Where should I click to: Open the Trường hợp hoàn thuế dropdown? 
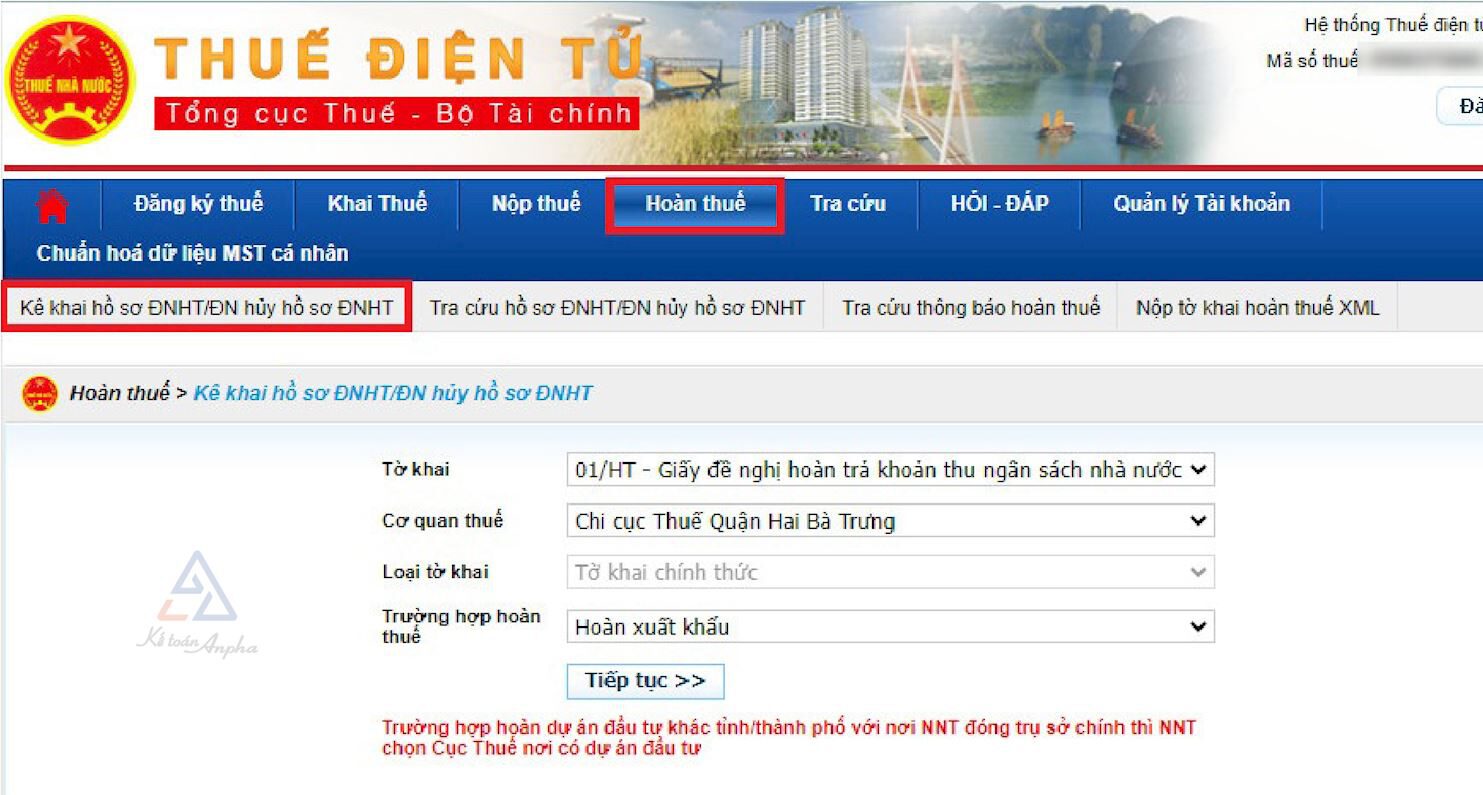click(890, 626)
